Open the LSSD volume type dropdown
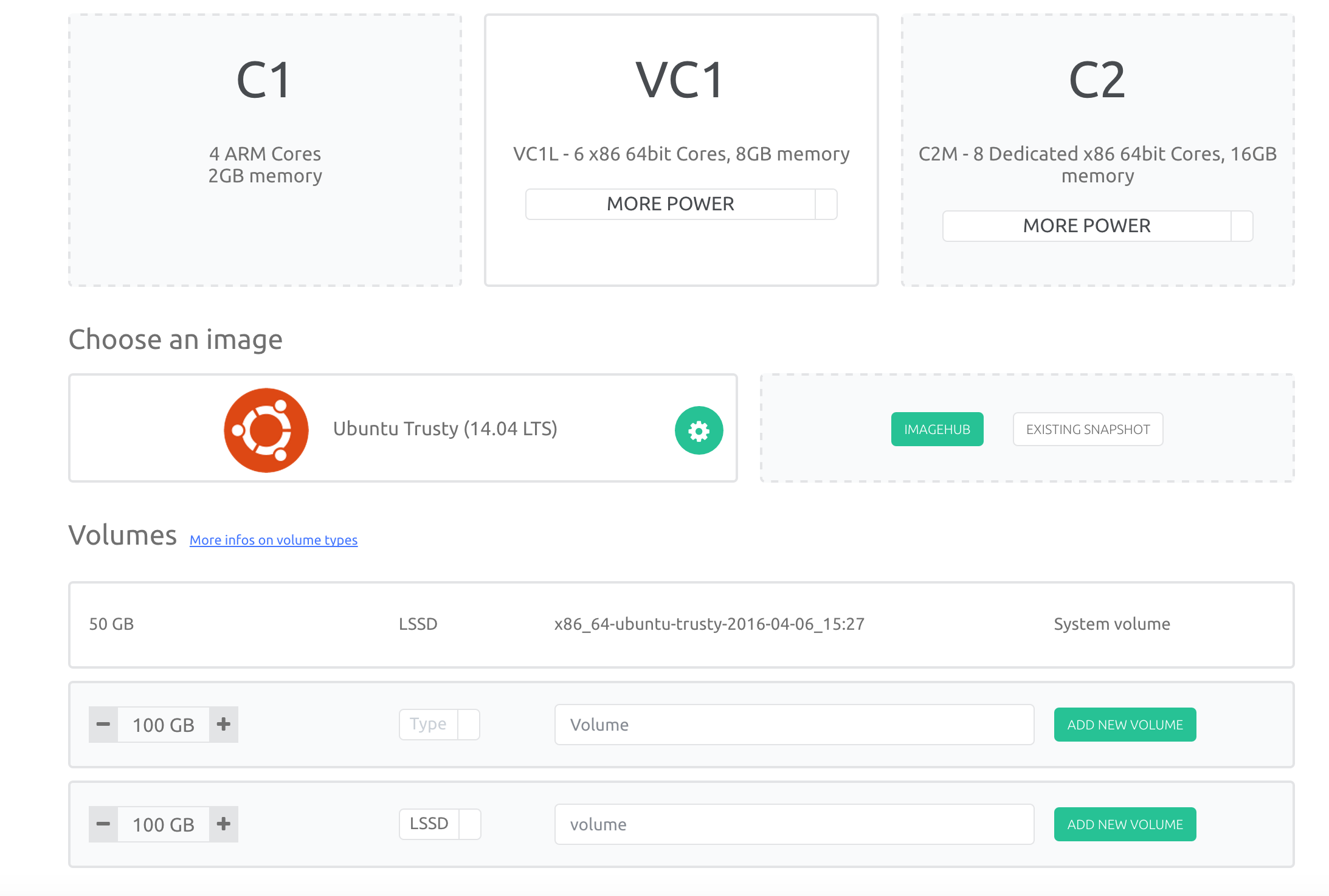This screenshot has width=1329, height=896. click(x=440, y=824)
